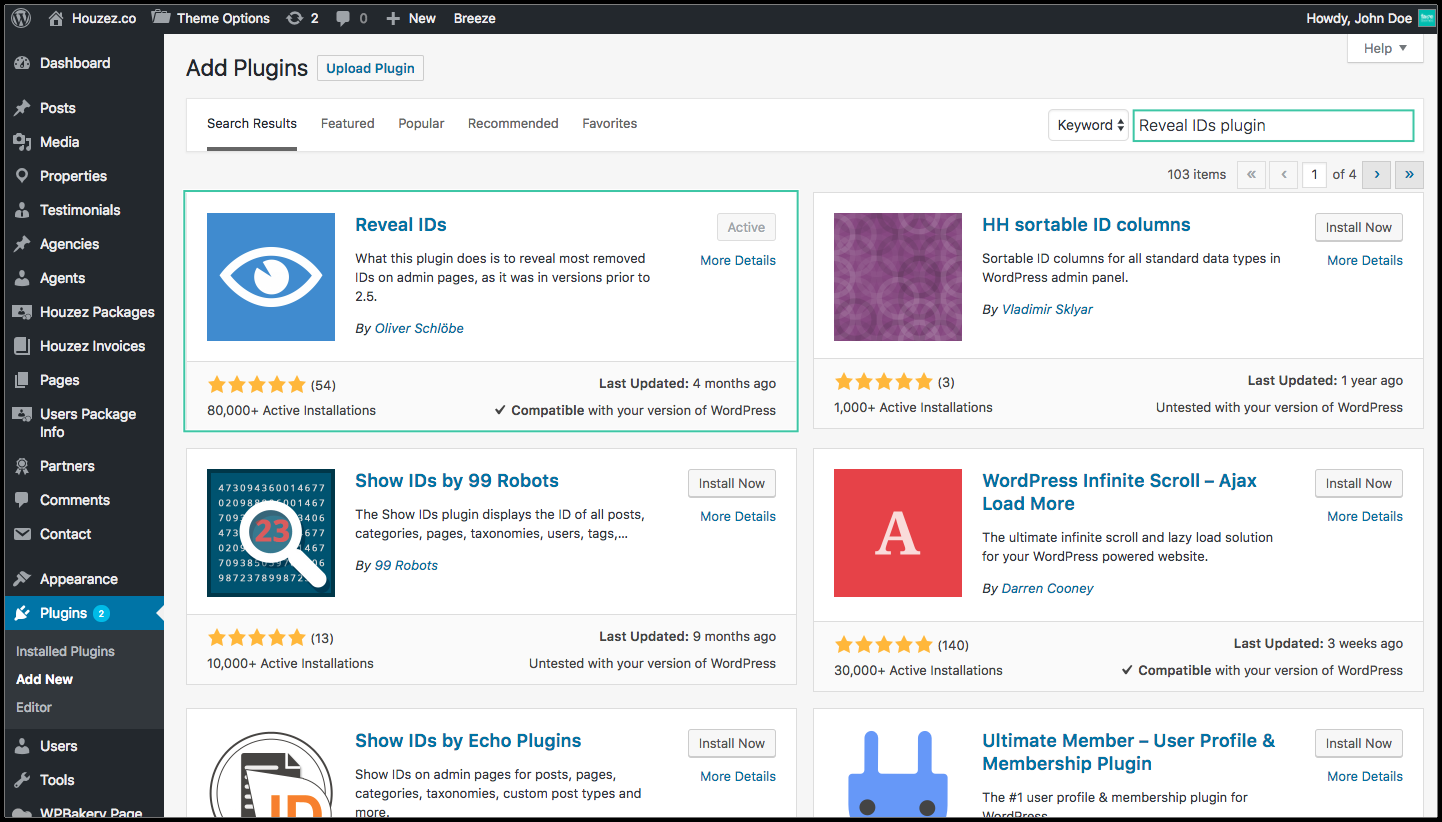The height and width of the screenshot is (822, 1442).
Task: Click the John Doe avatar icon
Action: pyautogui.click(x=1426, y=18)
